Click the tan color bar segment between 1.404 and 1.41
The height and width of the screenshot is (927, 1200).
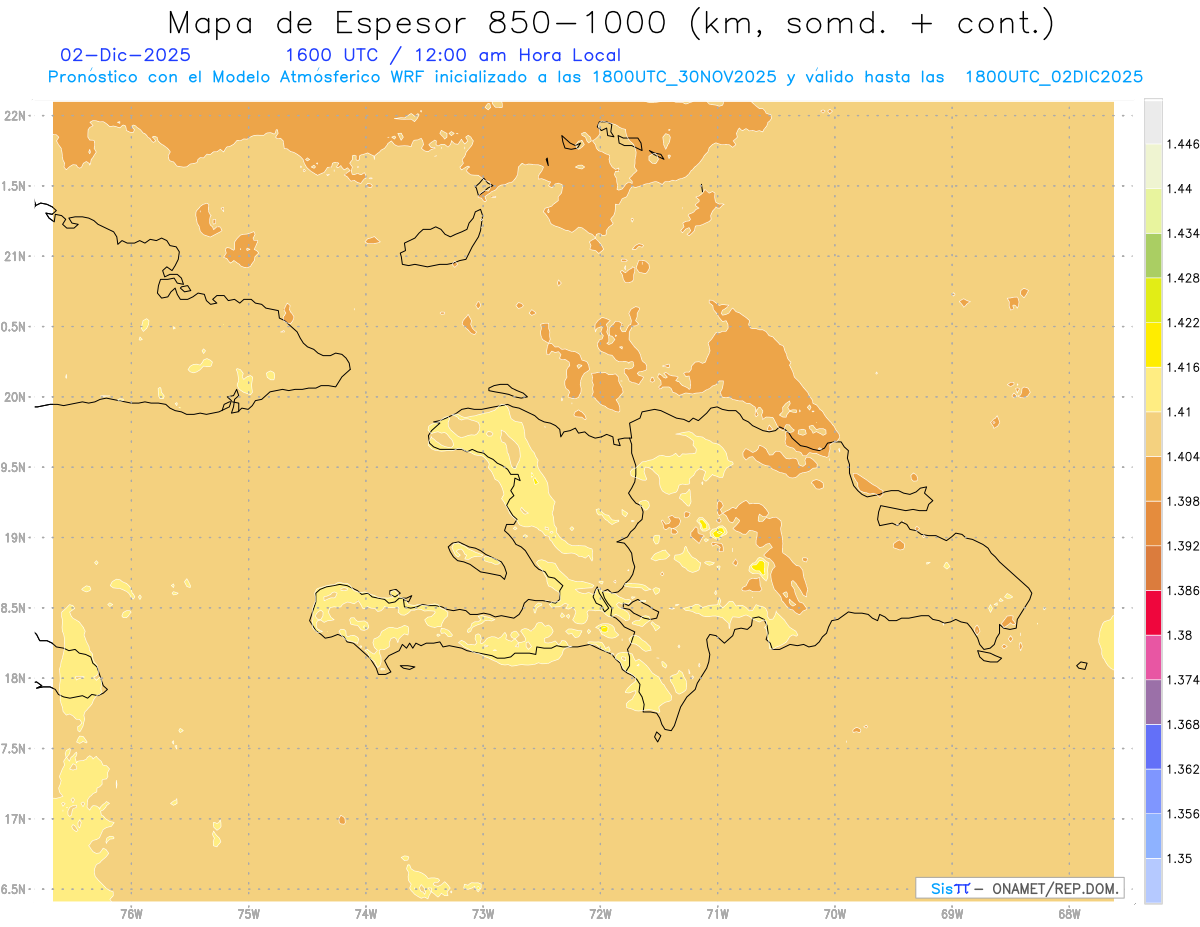coord(1153,434)
